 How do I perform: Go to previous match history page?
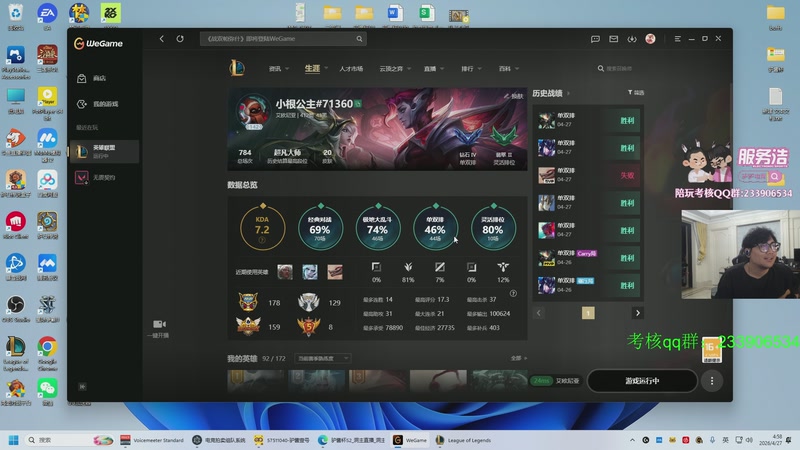(x=539, y=313)
